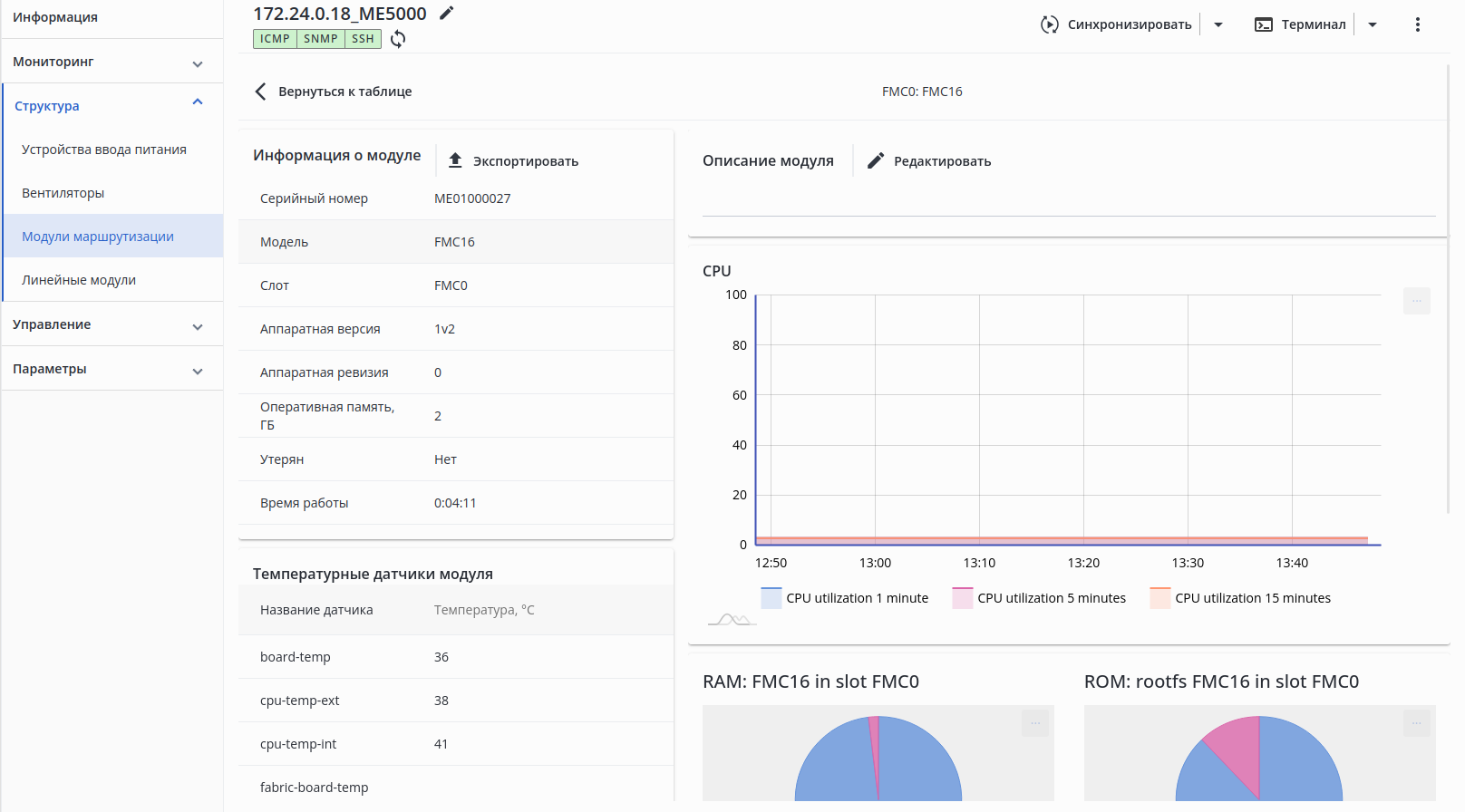Select Линейные модули in sidebar
Viewport: 1465px width, 812px height.
click(79, 280)
